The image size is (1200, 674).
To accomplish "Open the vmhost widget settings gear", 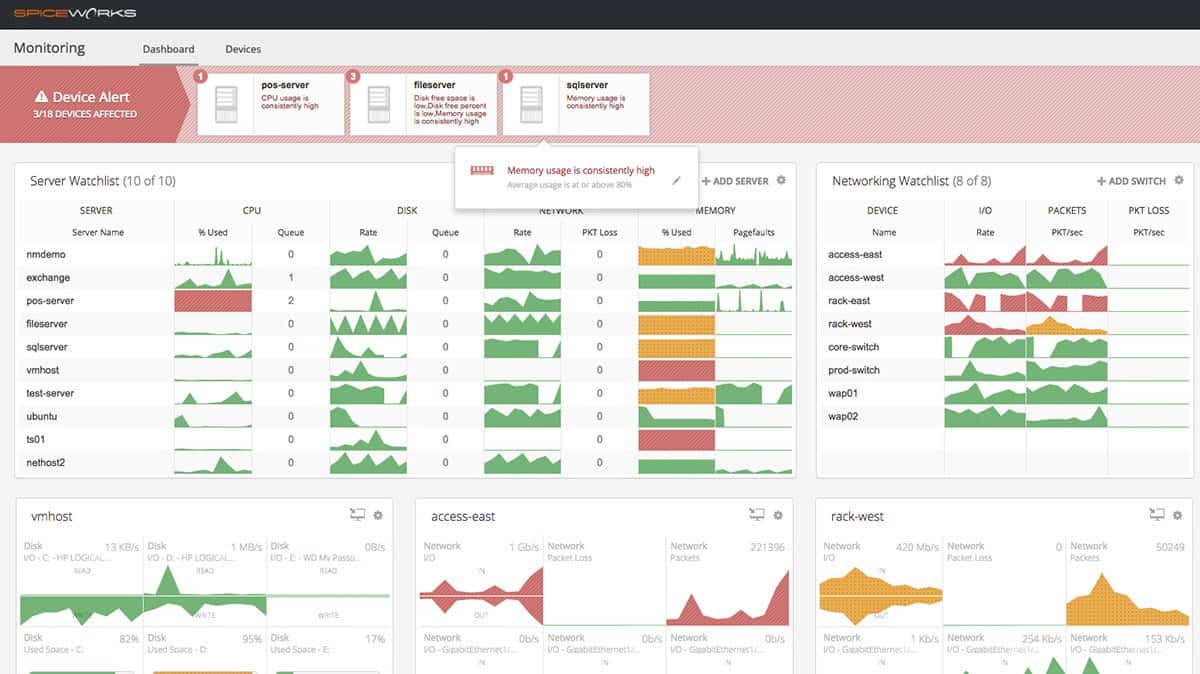I will (378, 514).
